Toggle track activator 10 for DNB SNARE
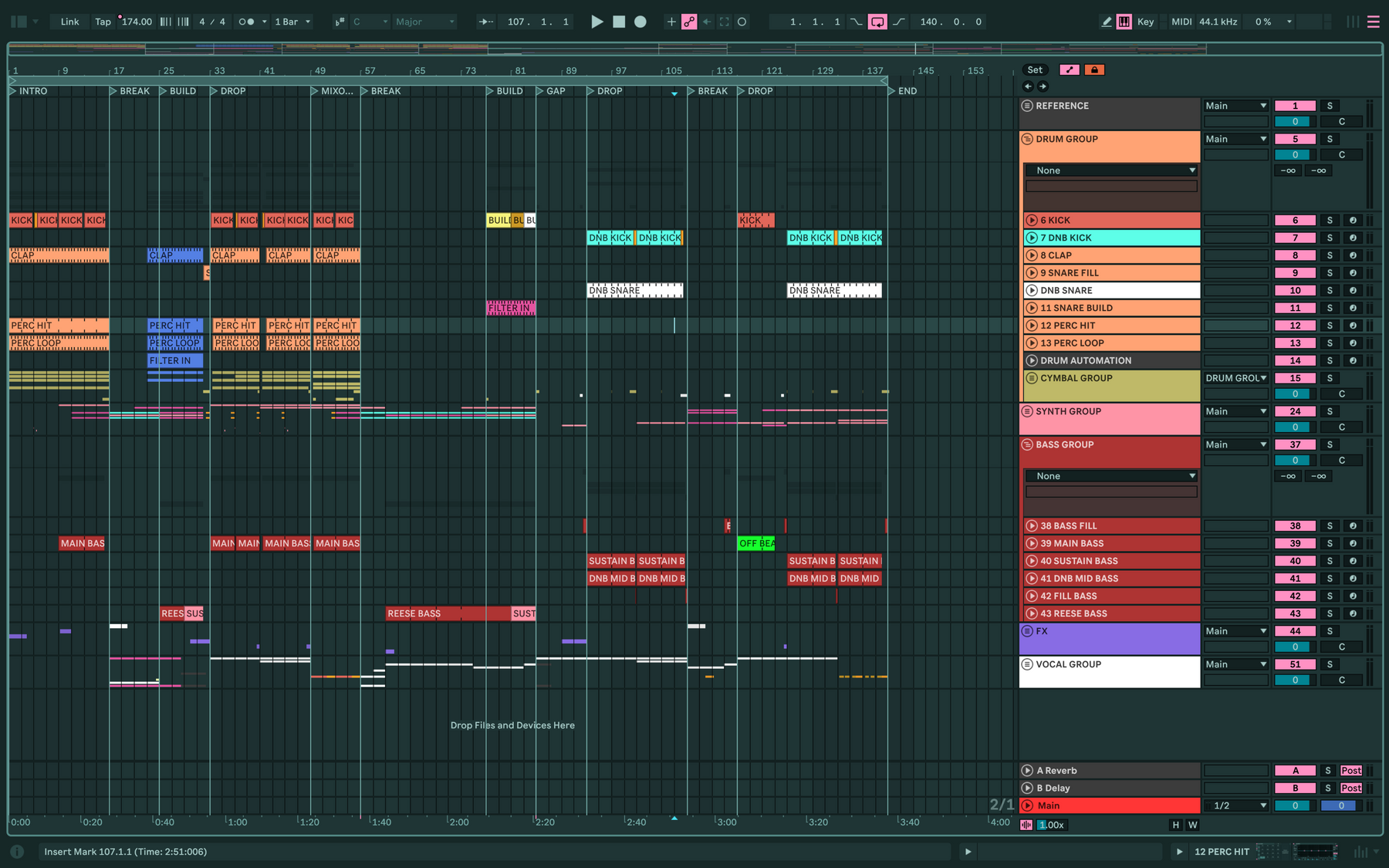Image resolution: width=1389 pixels, height=868 pixels. [x=1295, y=290]
